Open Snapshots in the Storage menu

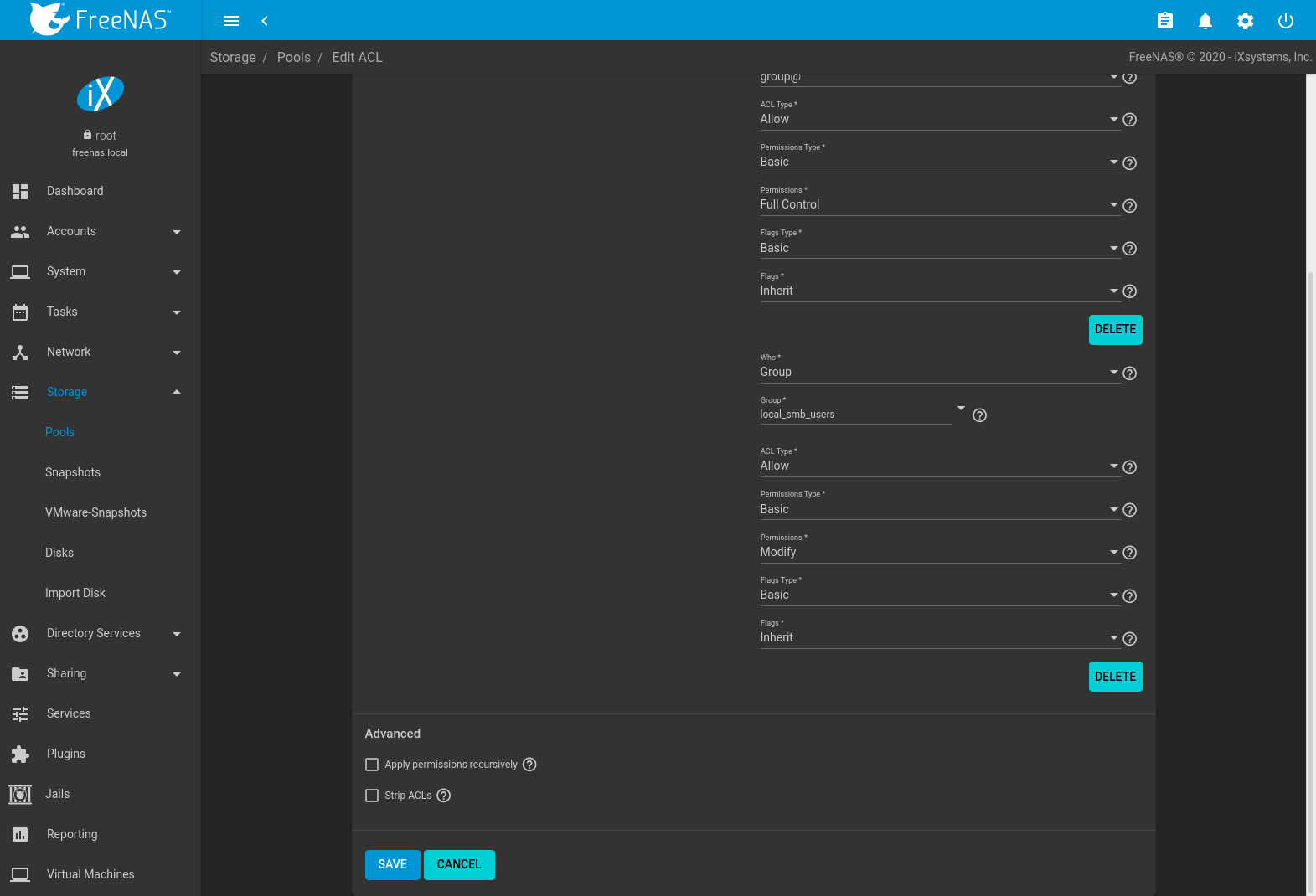pos(73,472)
